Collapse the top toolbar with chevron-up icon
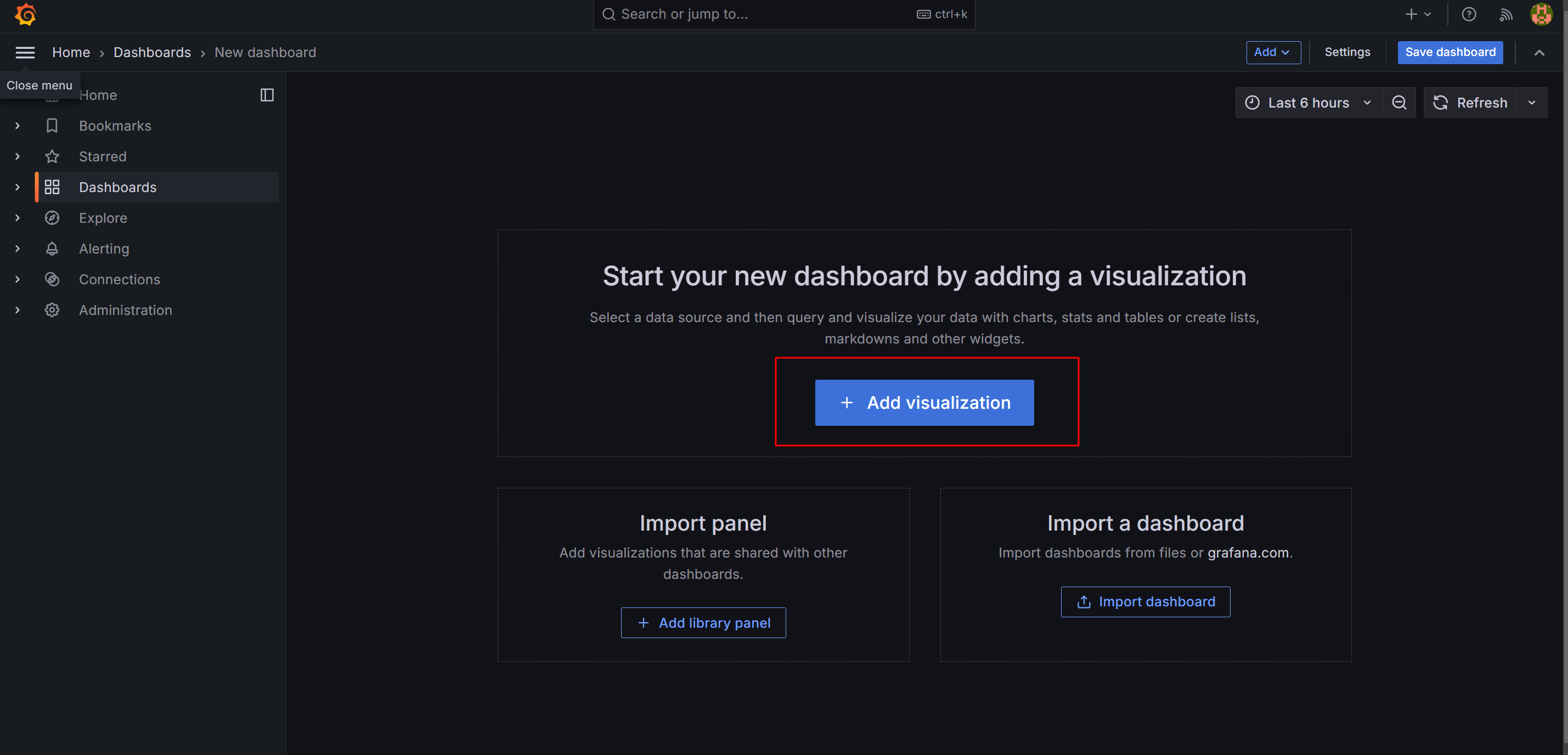The width and height of the screenshot is (1568, 755). (x=1539, y=52)
